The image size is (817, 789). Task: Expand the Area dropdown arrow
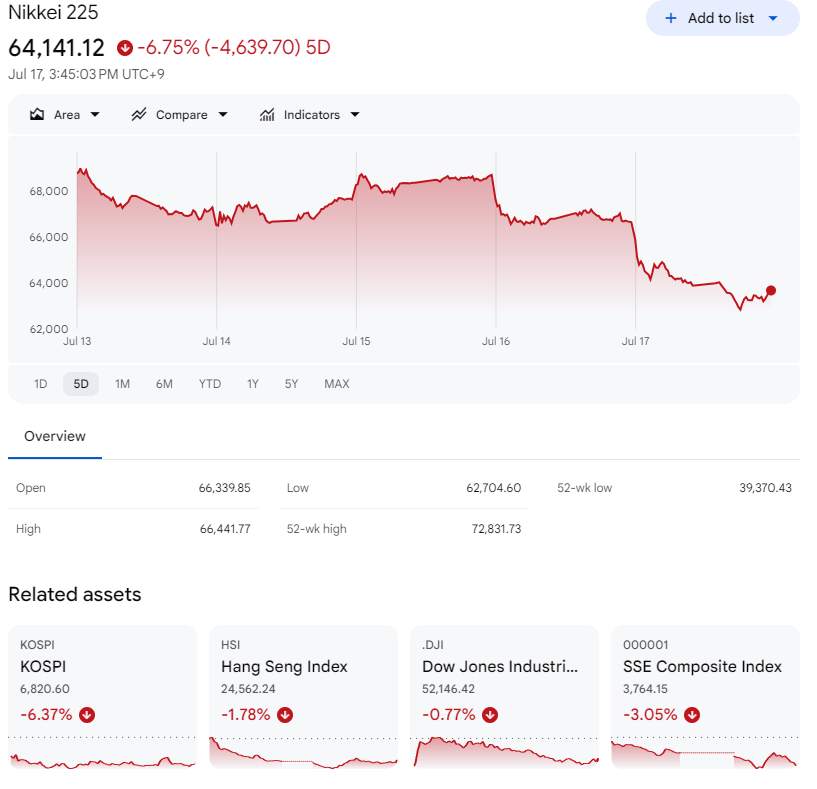[x=95, y=115]
